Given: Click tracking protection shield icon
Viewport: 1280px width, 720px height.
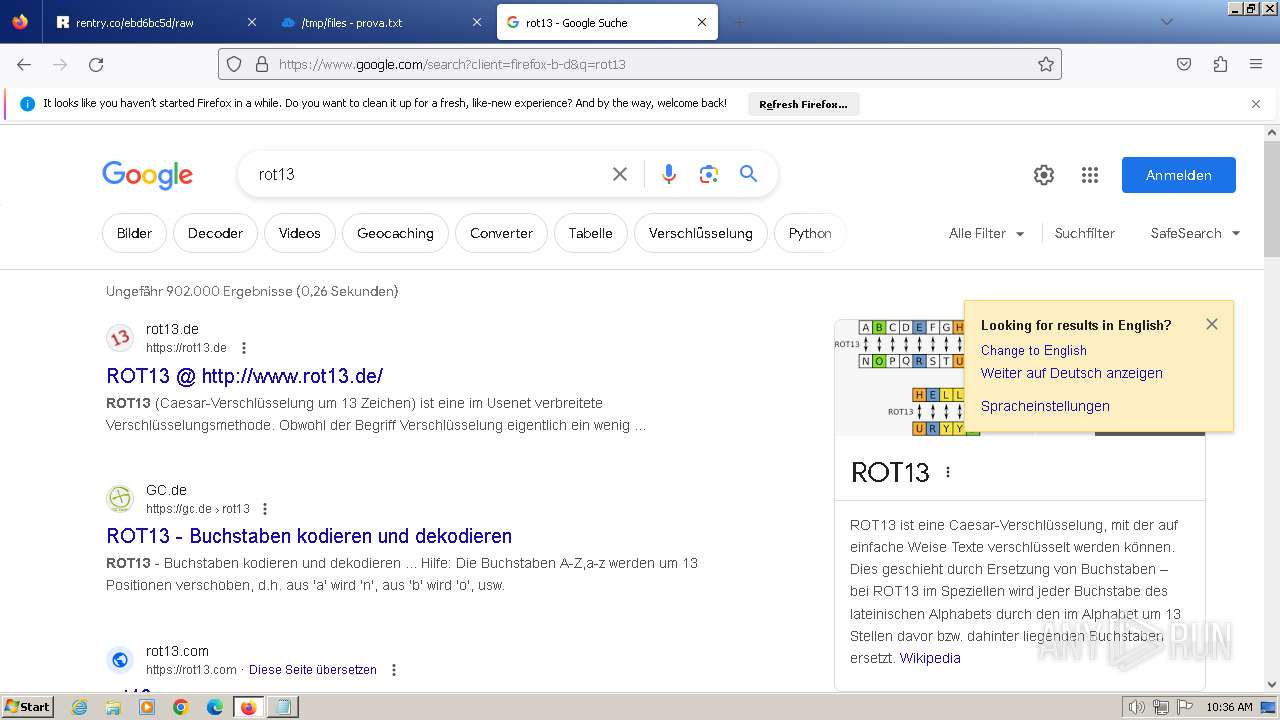Looking at the screenshot, I should tap(234, 64).
